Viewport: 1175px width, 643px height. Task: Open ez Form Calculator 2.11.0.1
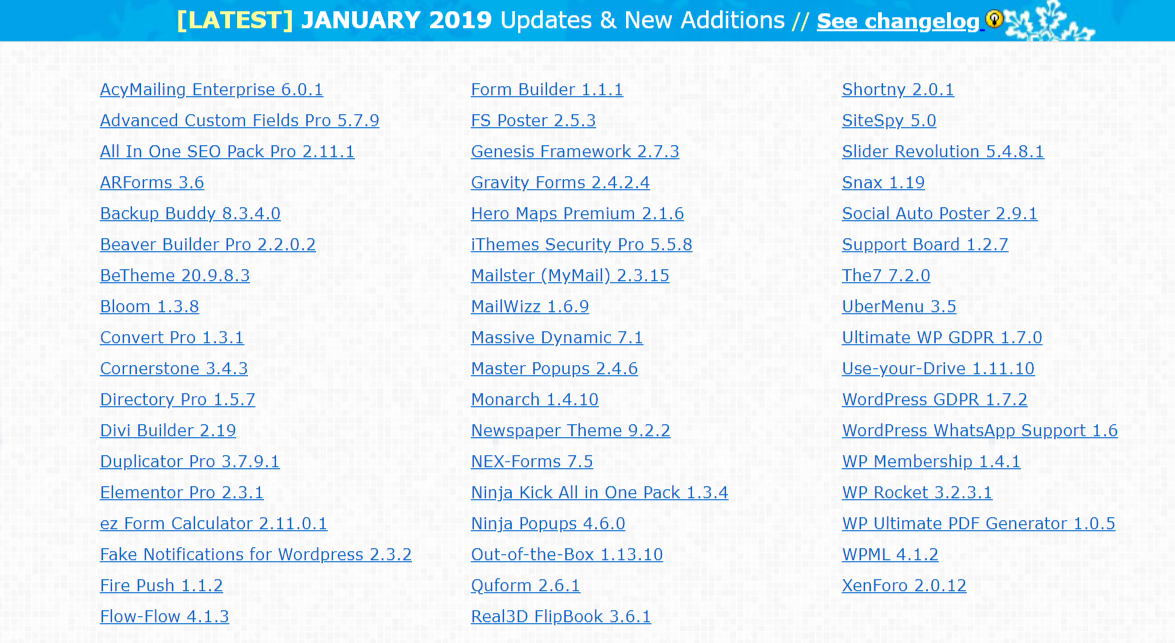214,523
